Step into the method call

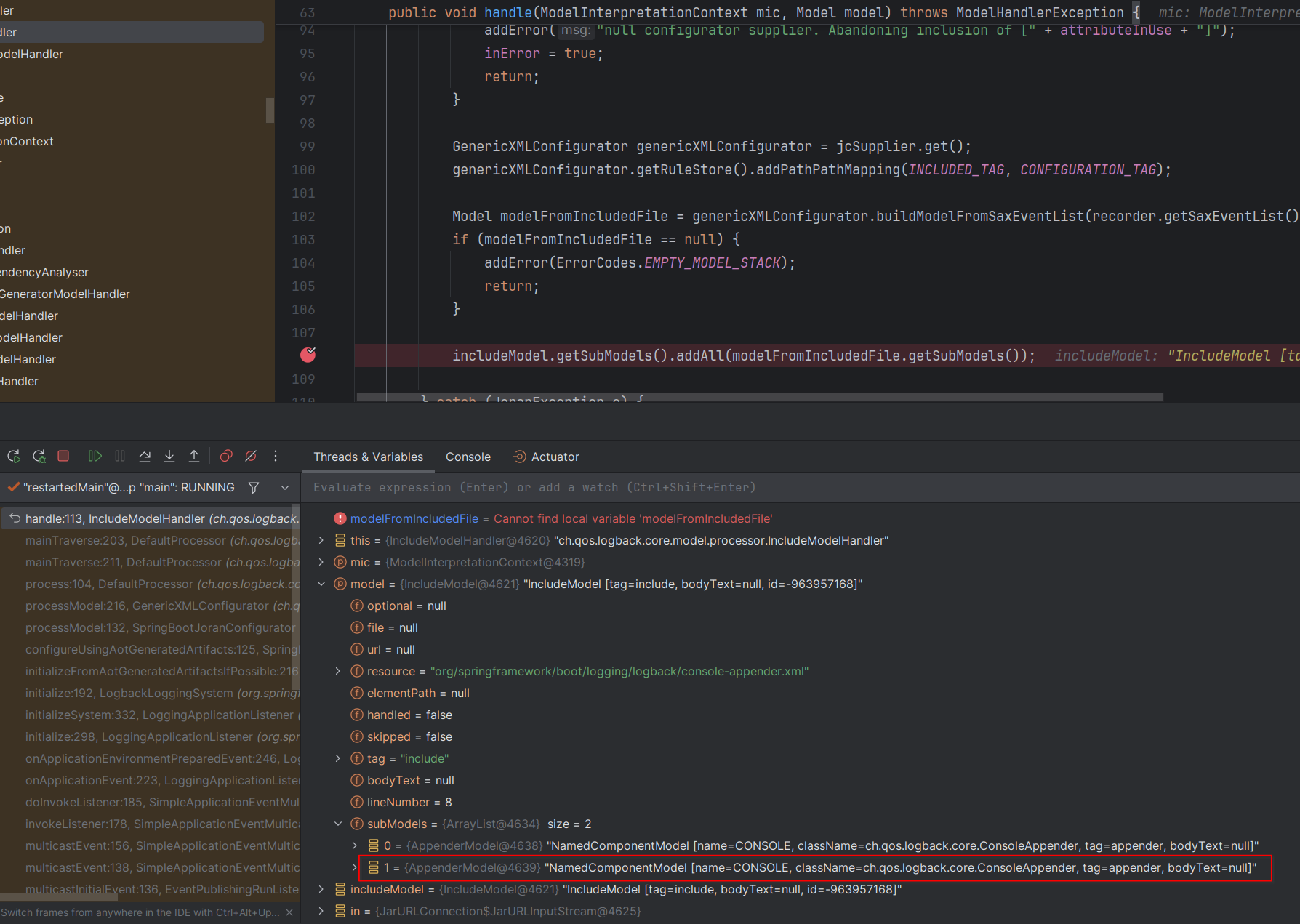pyautogui.click(x=169, y=457)
